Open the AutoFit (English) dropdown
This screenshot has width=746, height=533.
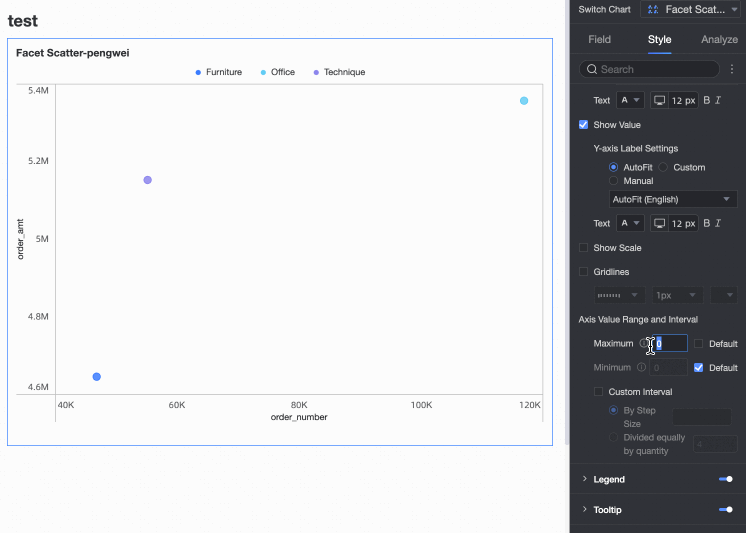click(673, 199)
